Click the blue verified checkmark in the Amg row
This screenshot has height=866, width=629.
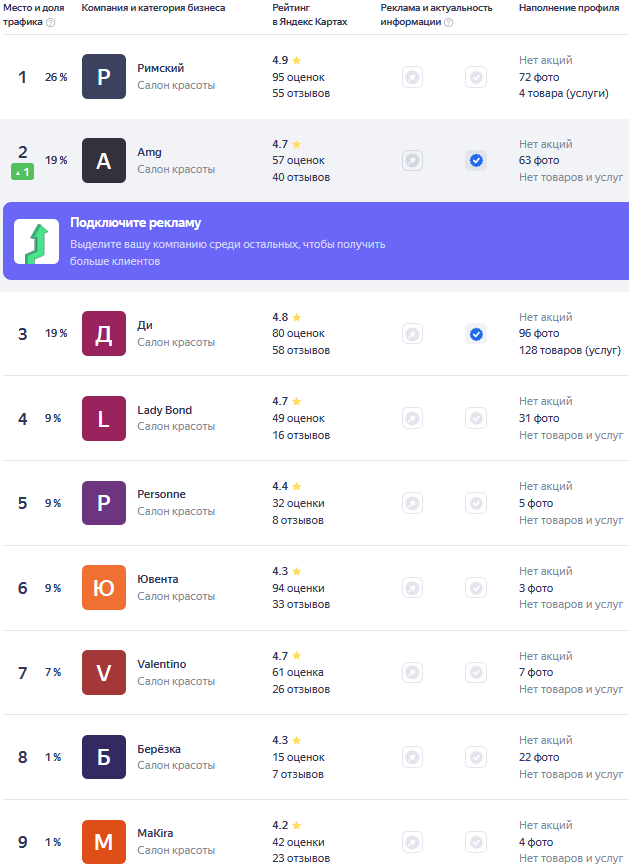[x=476, y=161]
